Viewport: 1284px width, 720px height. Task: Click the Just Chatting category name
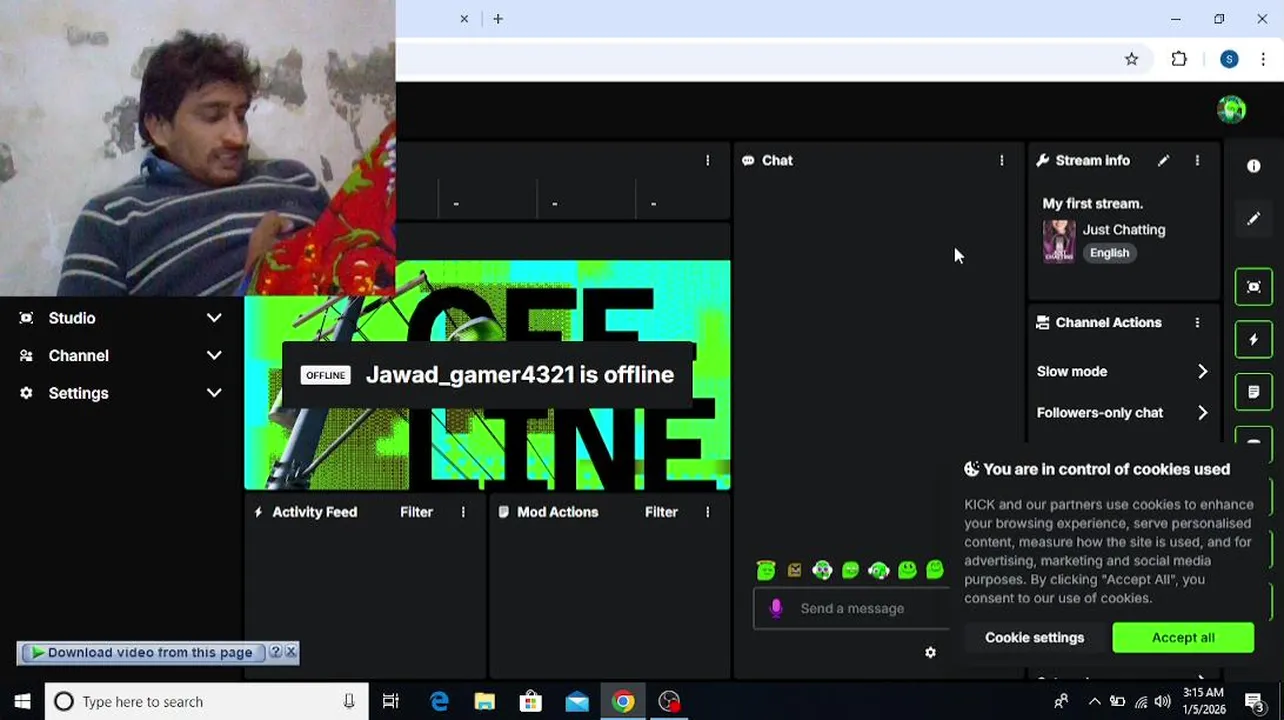(1124, 230)
